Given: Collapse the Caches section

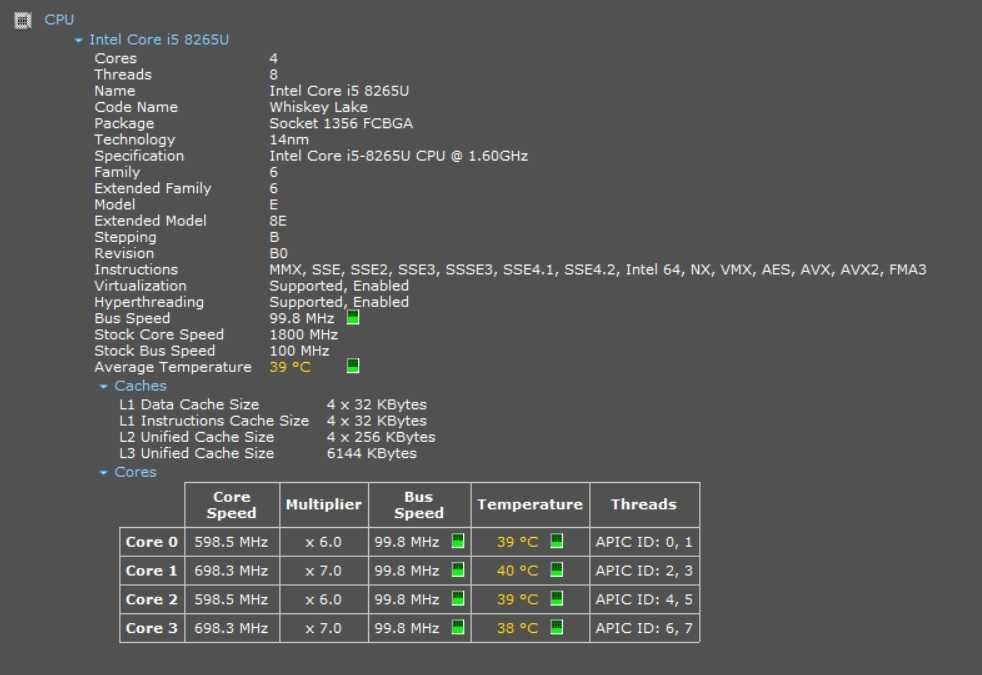Looking at the screenshot, I should coord(103,386).
